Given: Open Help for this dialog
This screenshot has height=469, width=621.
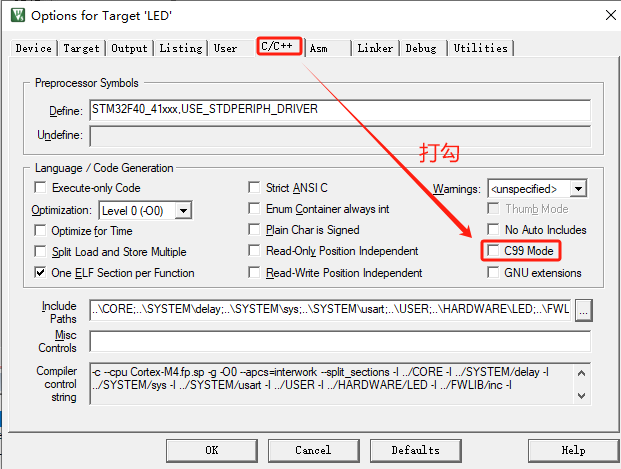Looking at the screenshot, I should point(573,450).
